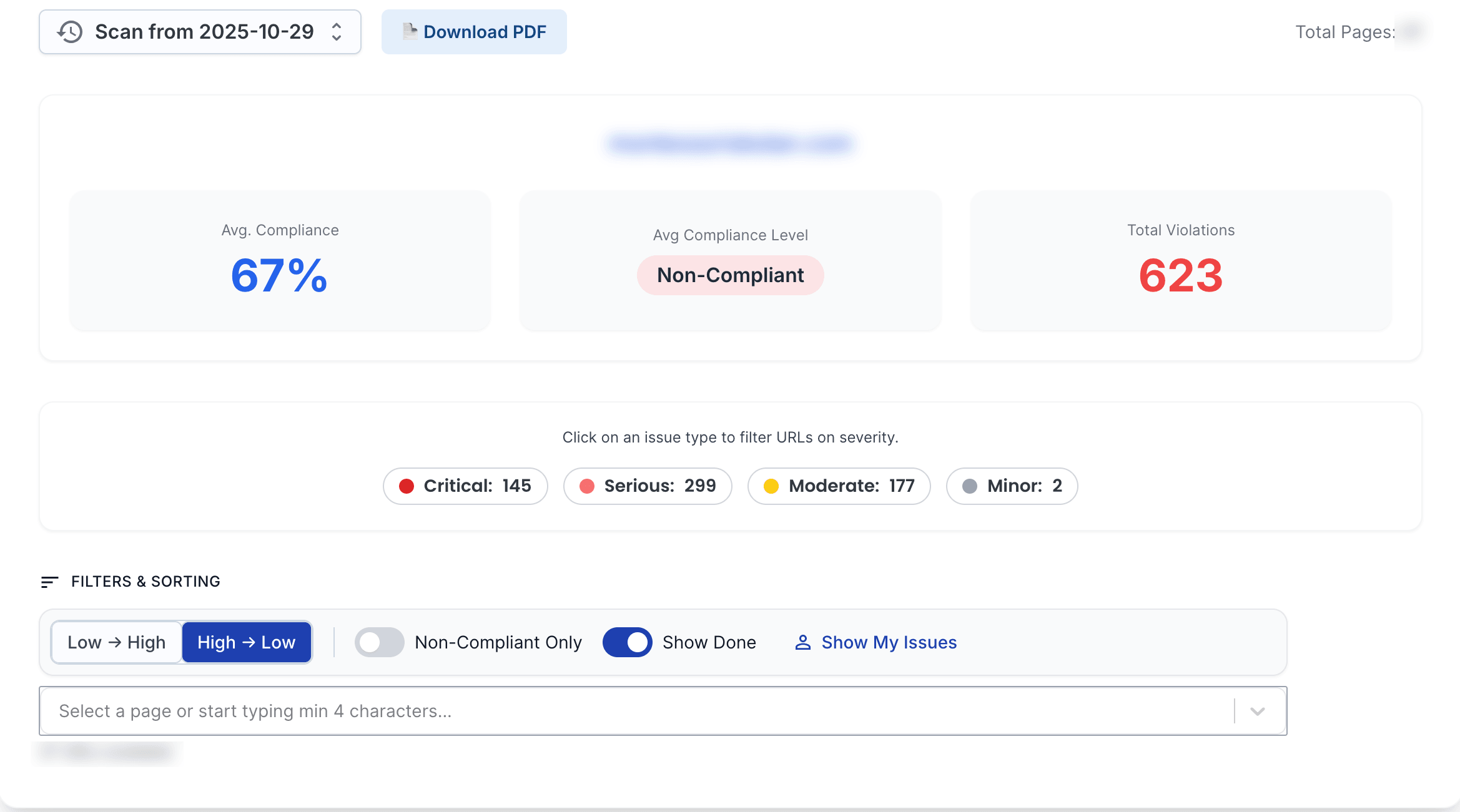Open Show My Issues

point(888,642)
